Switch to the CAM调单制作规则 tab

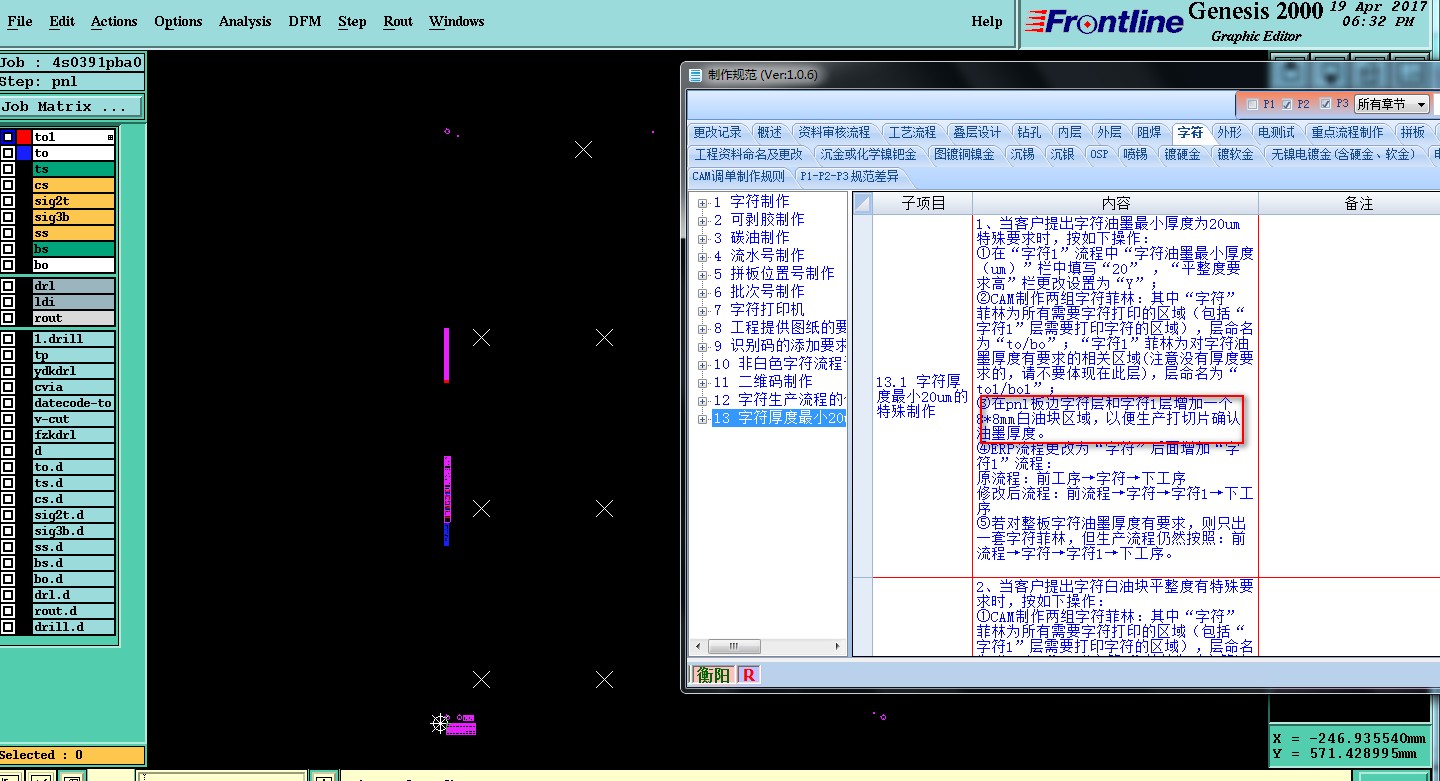(738, 176)
